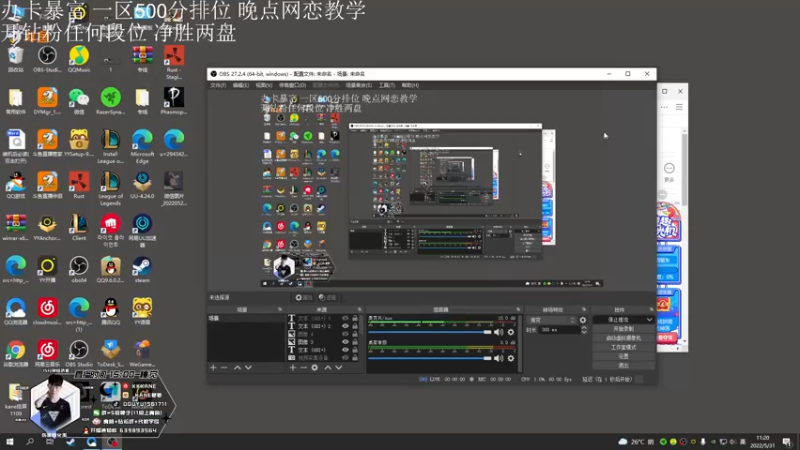Open OBS Settings from the controls panel
Viewport: 800px width, 450px height.
[x=623, y=357]
